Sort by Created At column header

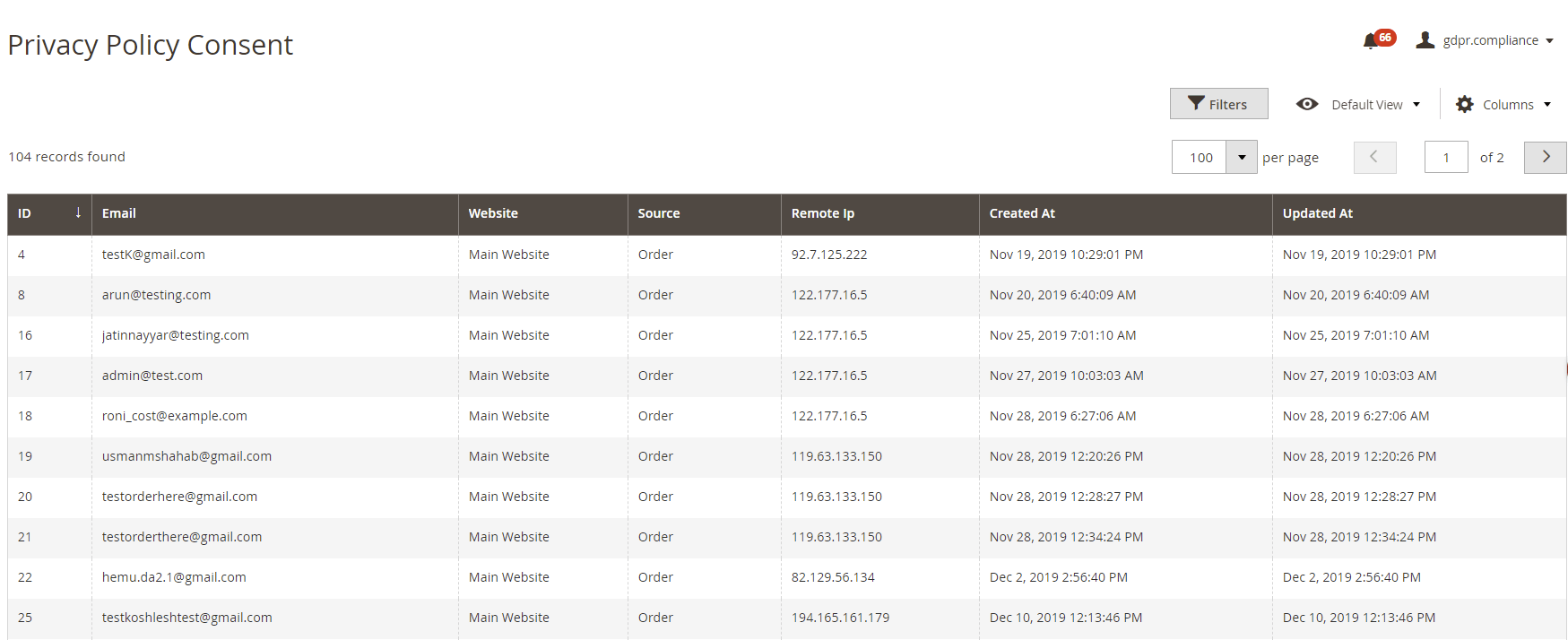point(1022,213)
